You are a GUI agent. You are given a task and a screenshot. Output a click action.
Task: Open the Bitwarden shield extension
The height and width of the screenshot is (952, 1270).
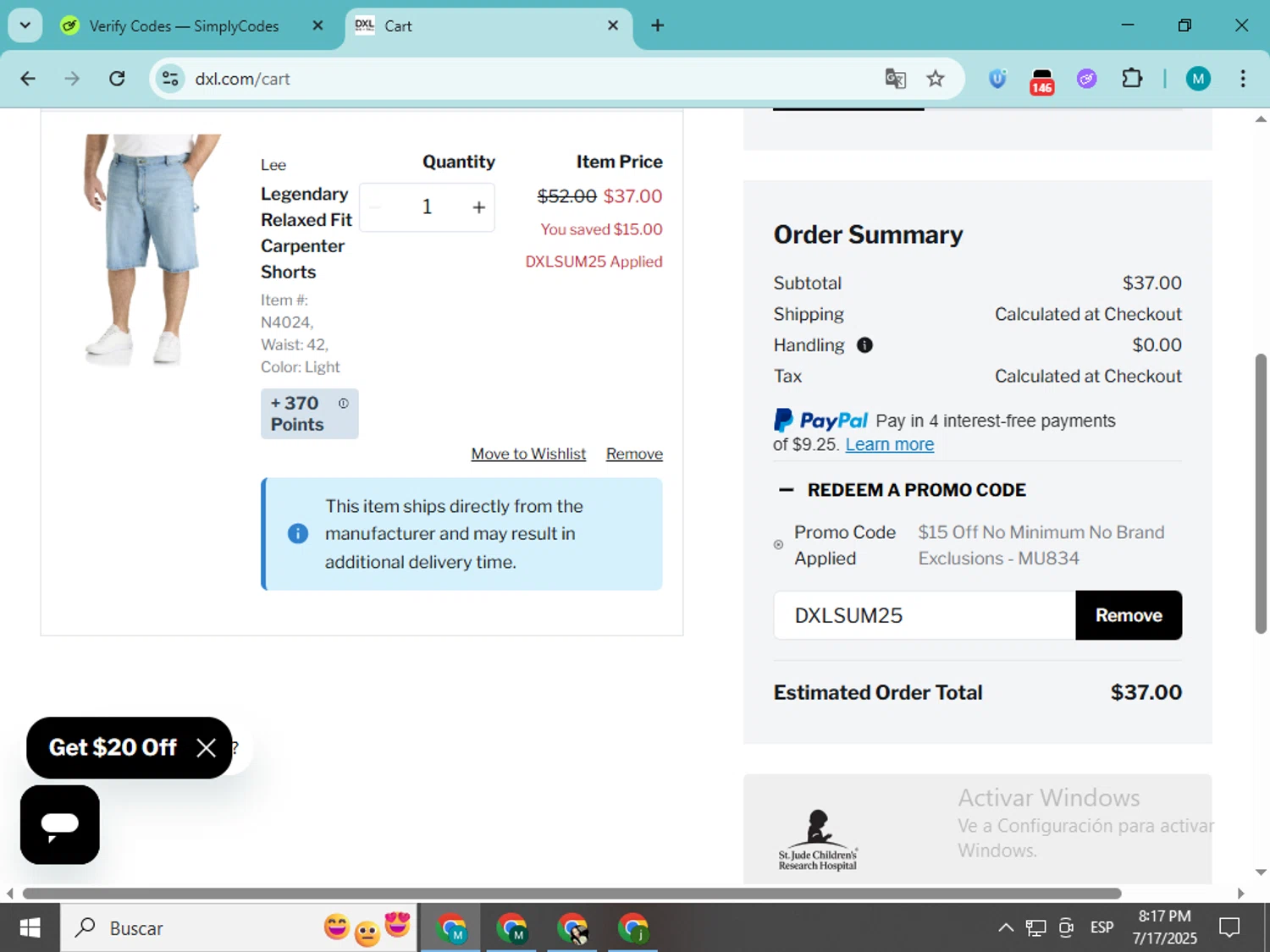tap(997, 79)
